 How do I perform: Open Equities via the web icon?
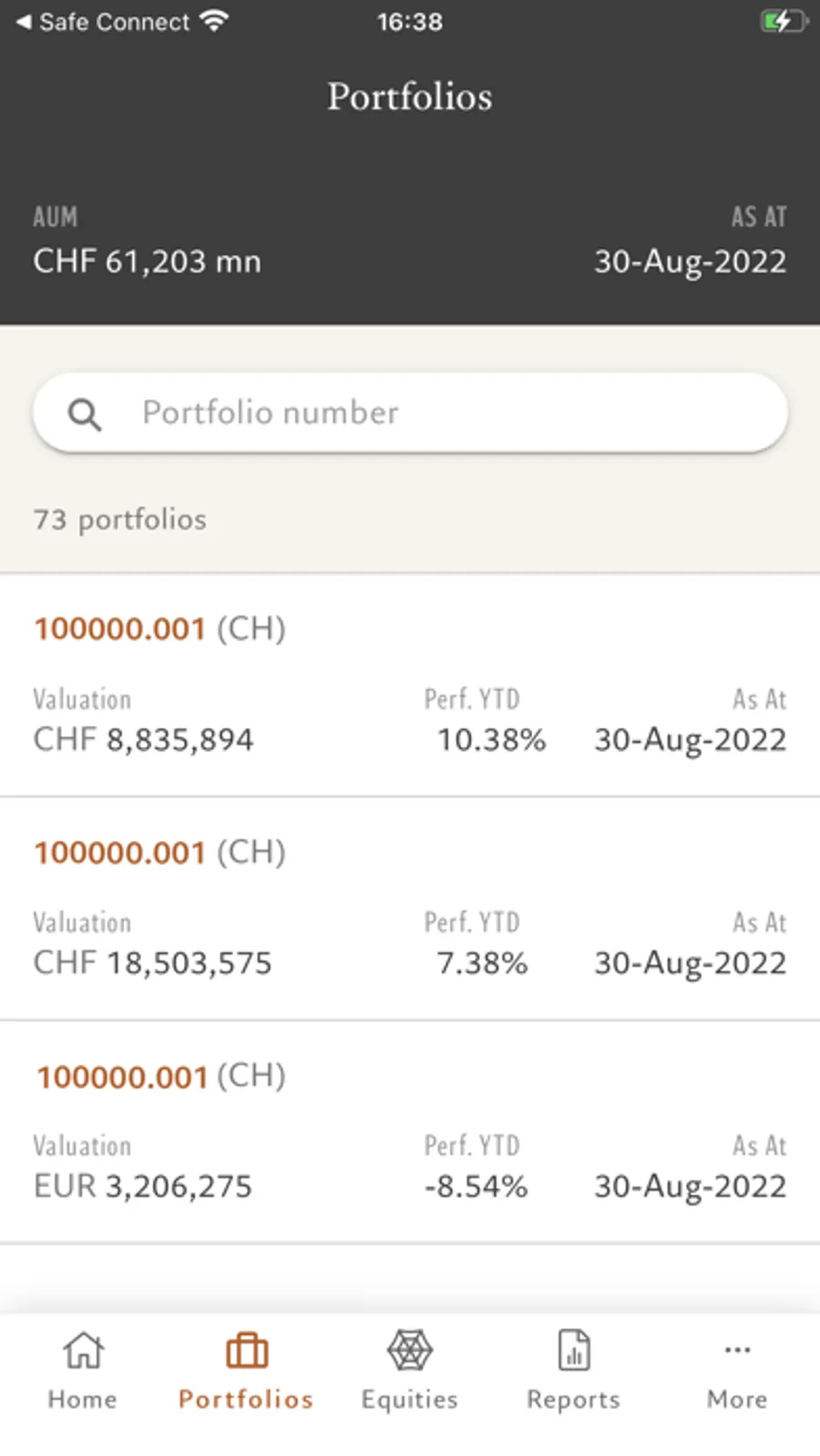click(x=410, y=1350)
